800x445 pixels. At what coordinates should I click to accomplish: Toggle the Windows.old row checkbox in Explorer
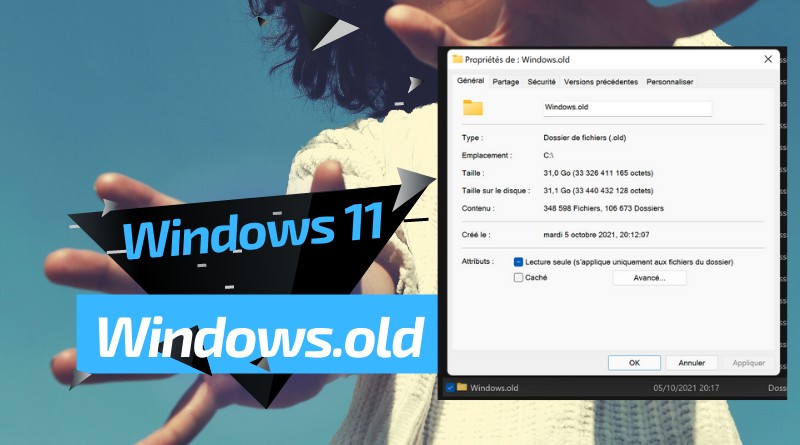coord(450,387)
